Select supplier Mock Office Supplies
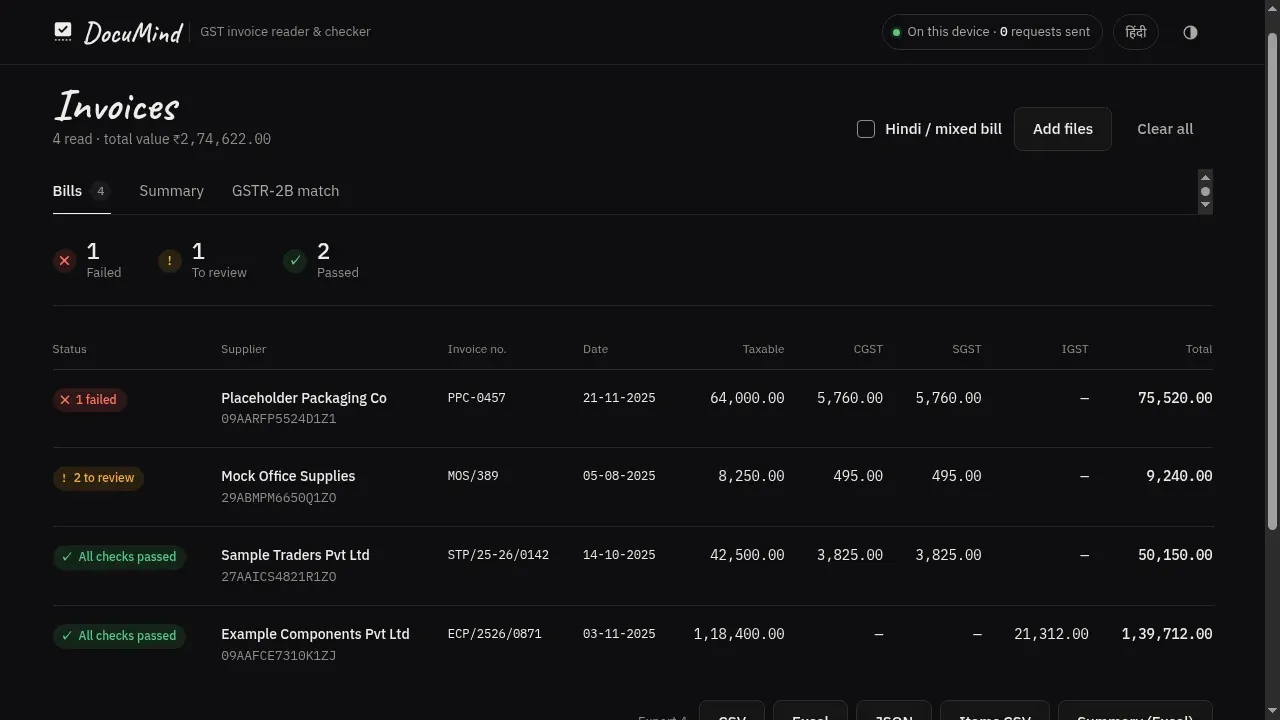 [288, 476]
